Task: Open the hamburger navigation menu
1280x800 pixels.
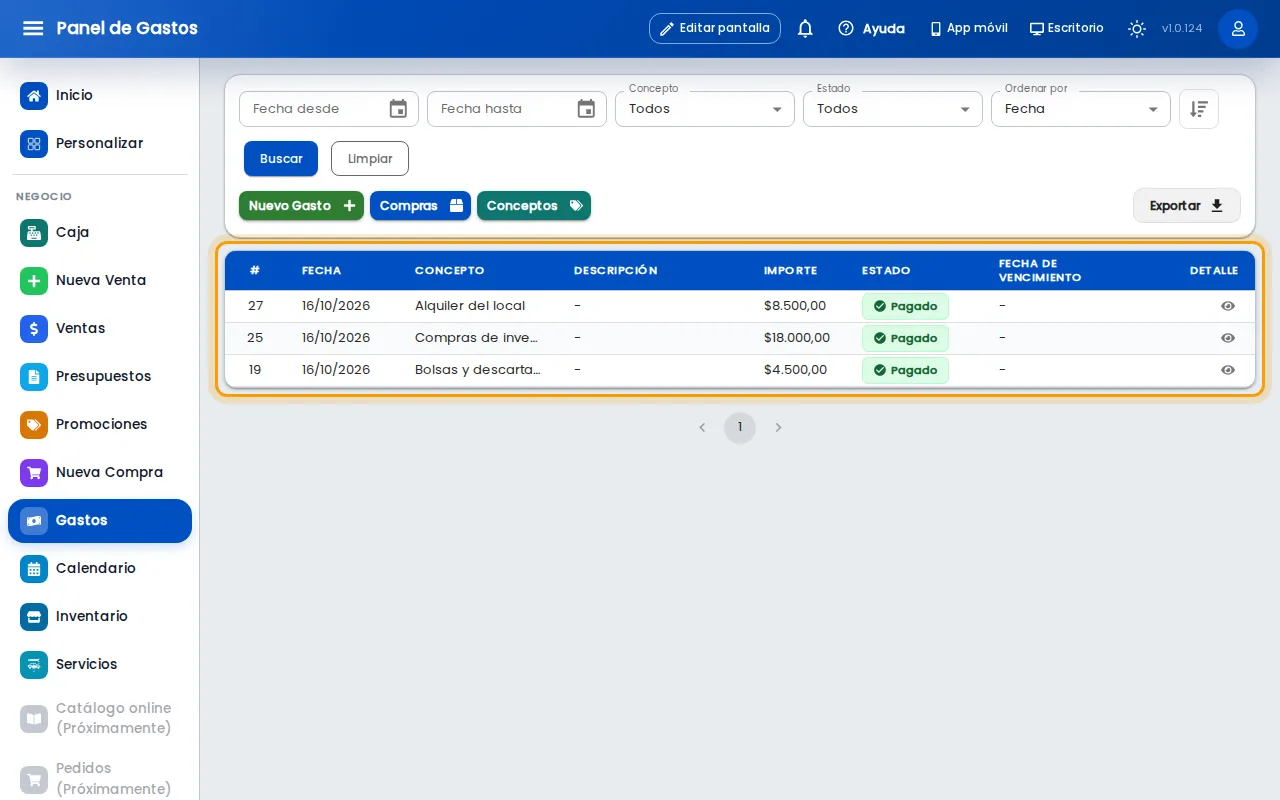Action: (33, 28)
